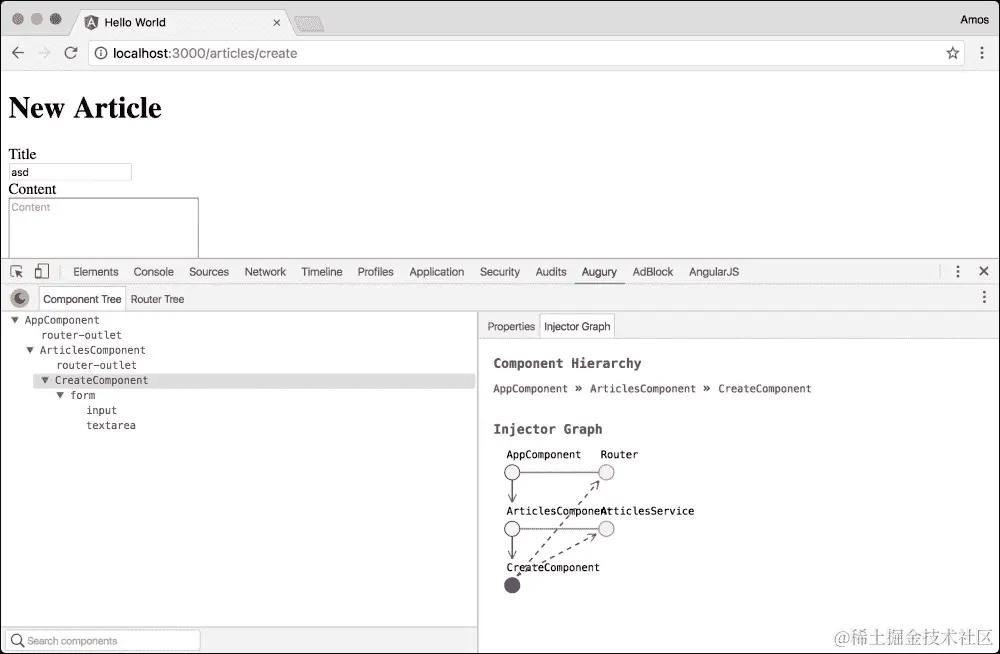Screen dimensions: 1000x654
Task: Collapse the CreateComponent tree node
Action: [x=45, y=380]
